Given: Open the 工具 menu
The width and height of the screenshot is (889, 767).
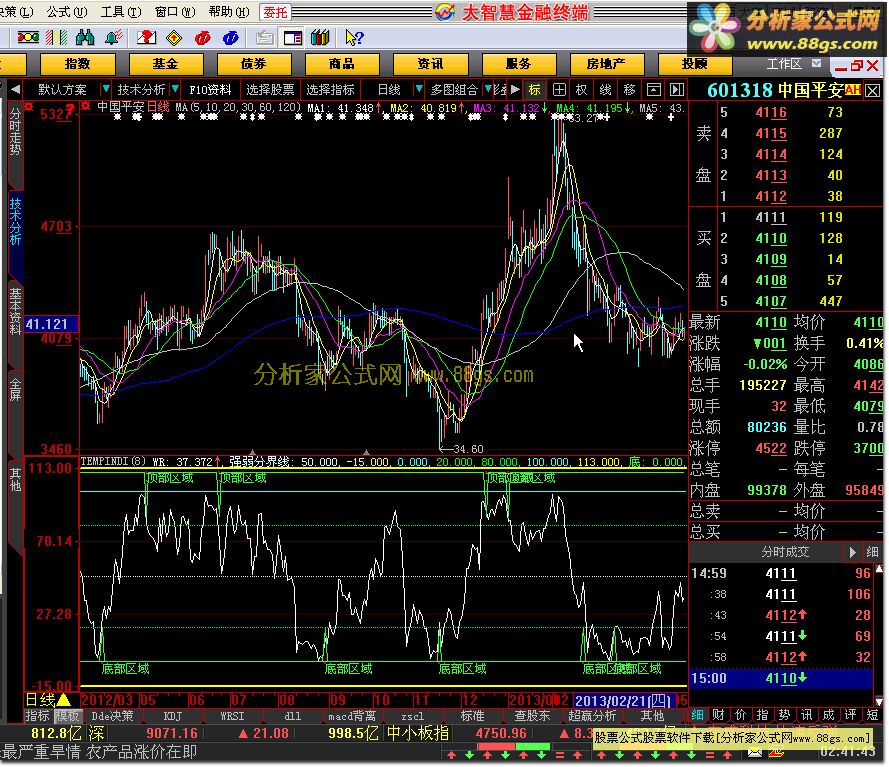Looking at the screenshot, I should pos(121,11).
